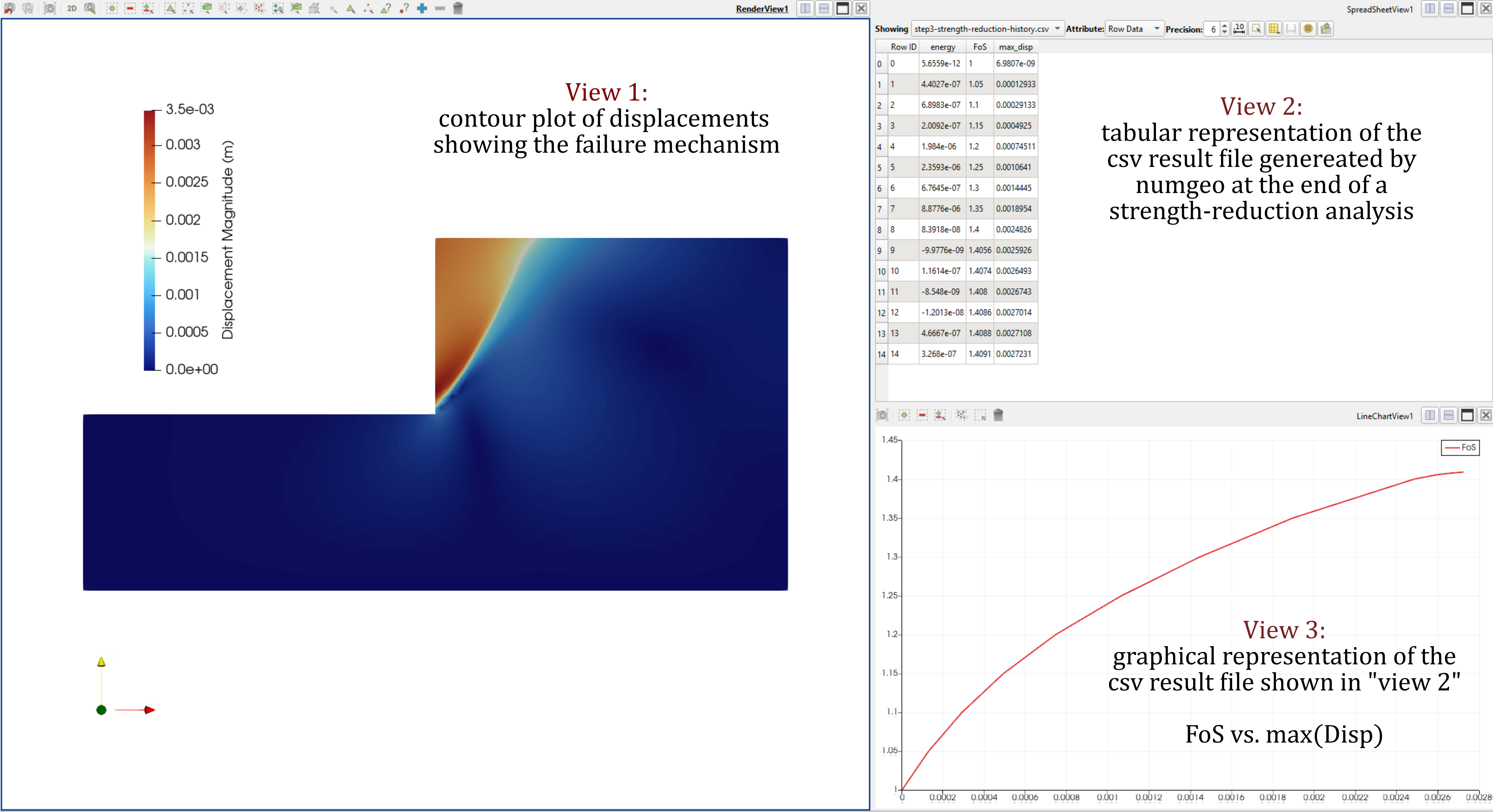The height and width of the screenshot is (812, 1493).
Task: Split LineChartView1 horizontally
Action: 1430,415
